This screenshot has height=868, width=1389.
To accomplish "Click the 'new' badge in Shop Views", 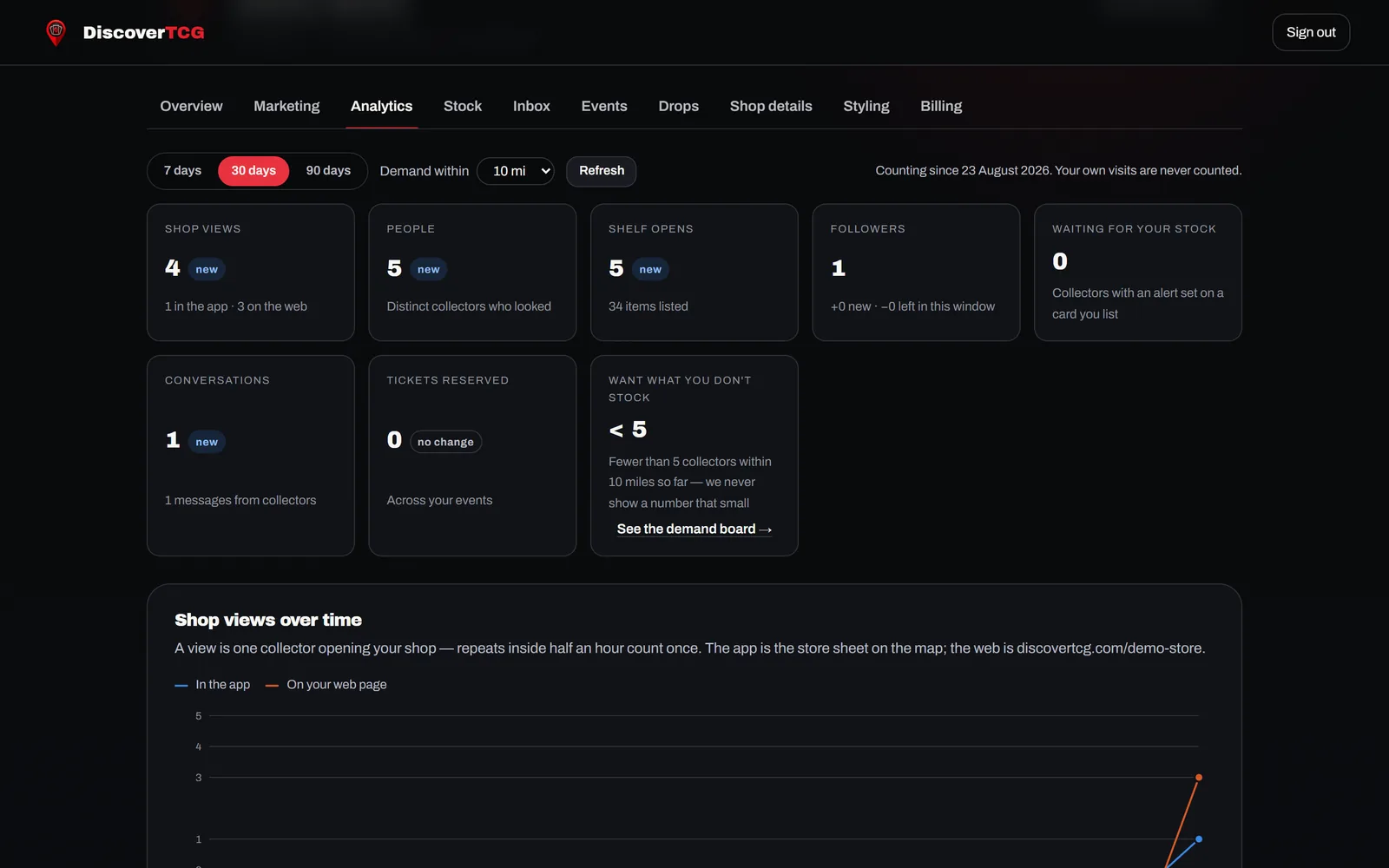I will pyautogui.click(x=207, y=270).
